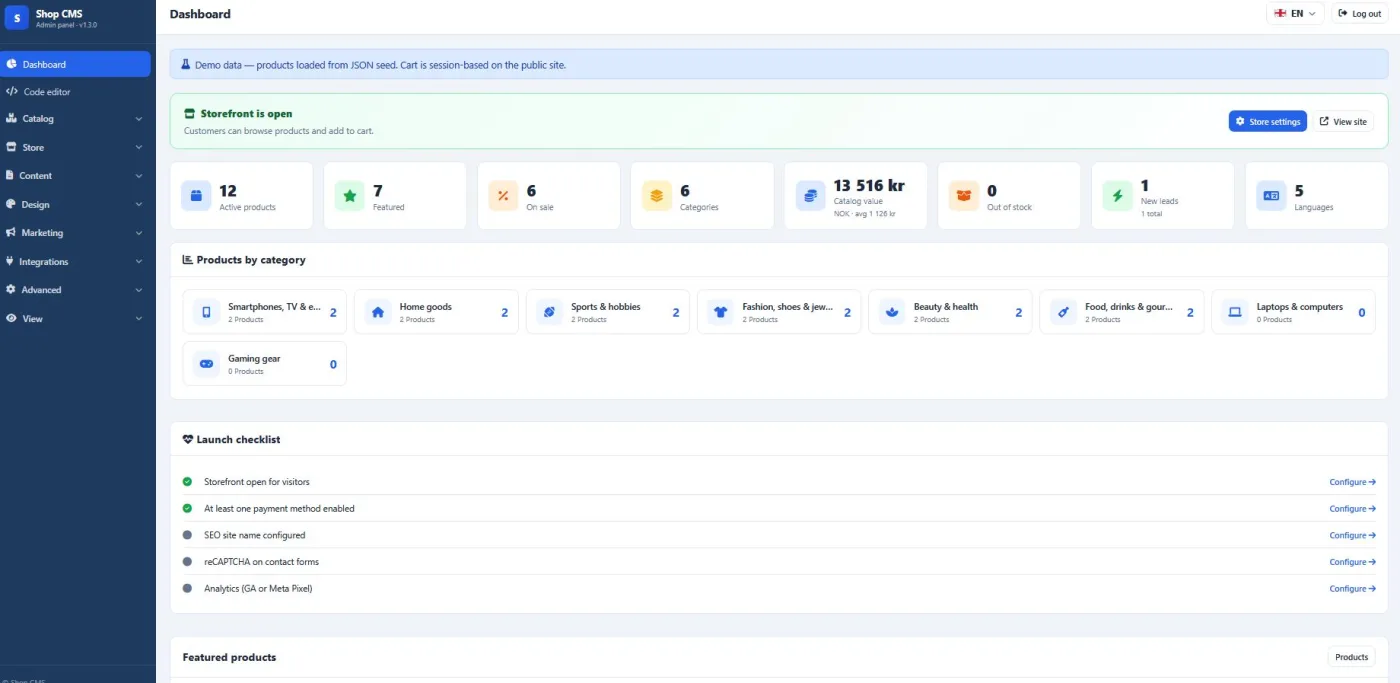The height and width of the screenshot is (683, 1400).
Task: Select the Marketing menu label
Action: click(x=42, y=233)
